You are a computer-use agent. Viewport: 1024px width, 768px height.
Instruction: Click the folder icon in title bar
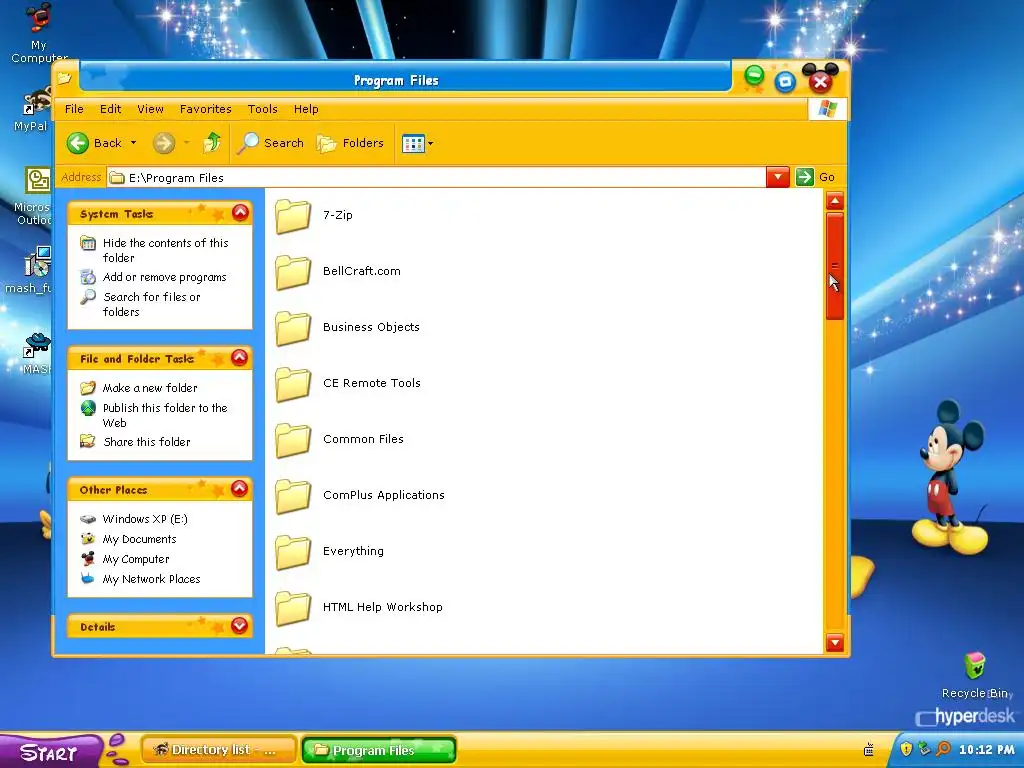pos(64,79)
